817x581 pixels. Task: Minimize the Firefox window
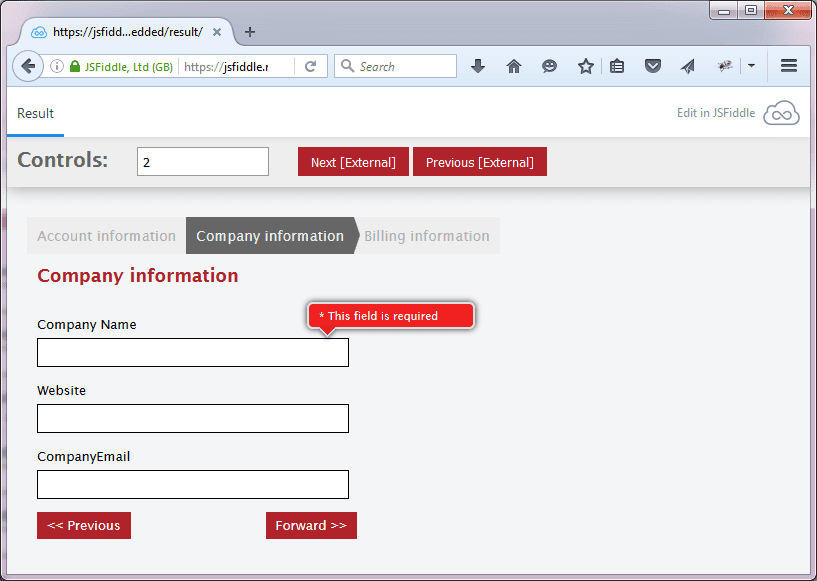pos(724,10)
